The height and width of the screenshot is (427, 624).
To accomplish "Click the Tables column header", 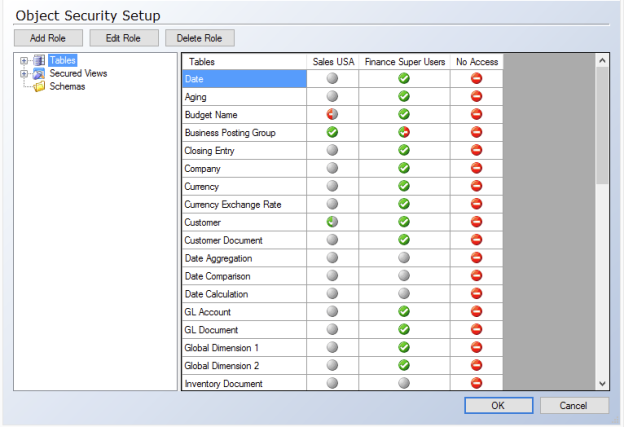I will click(244, 62).
